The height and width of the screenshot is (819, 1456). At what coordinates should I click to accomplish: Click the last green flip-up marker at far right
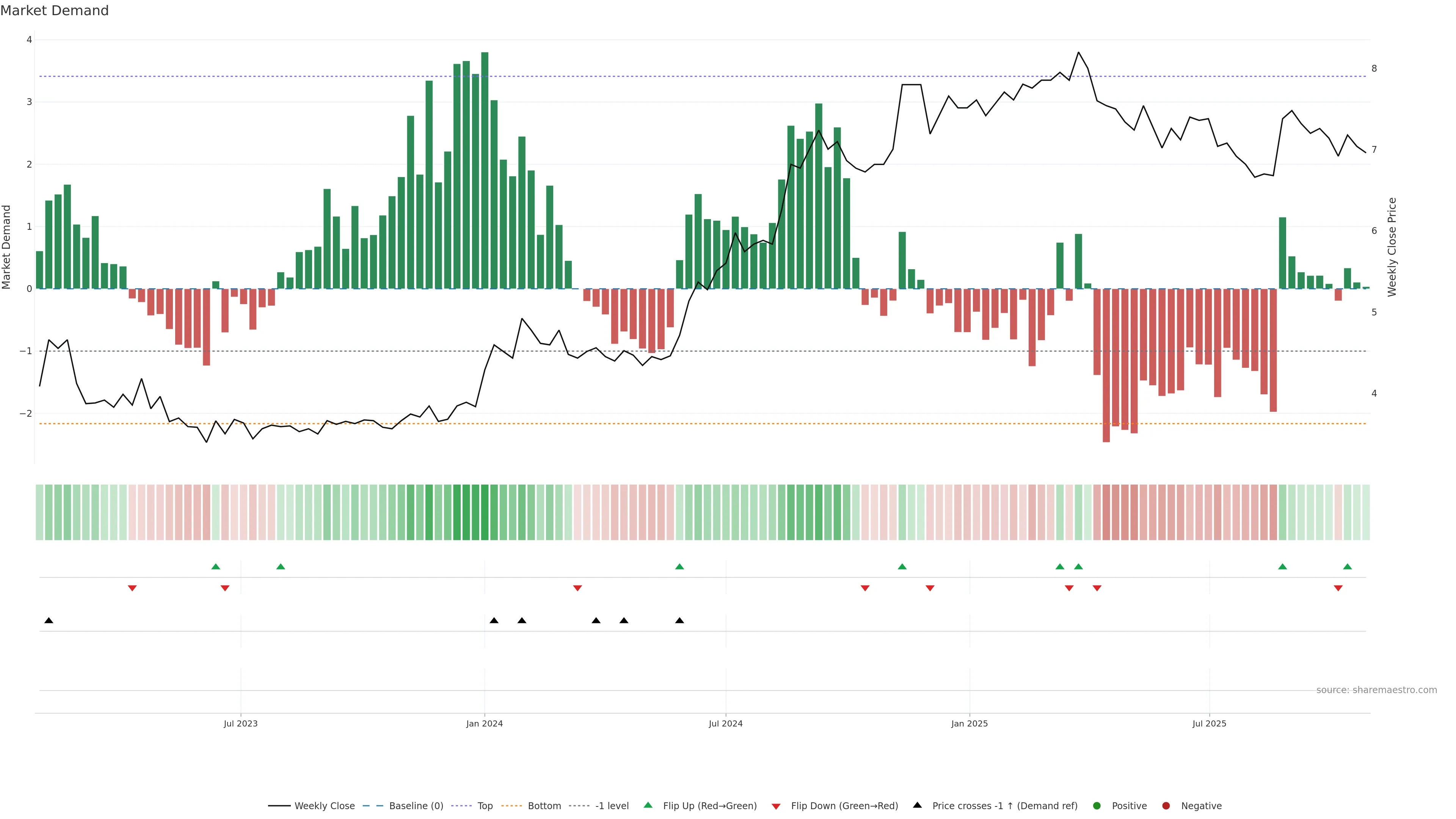tap(1348, 566)
